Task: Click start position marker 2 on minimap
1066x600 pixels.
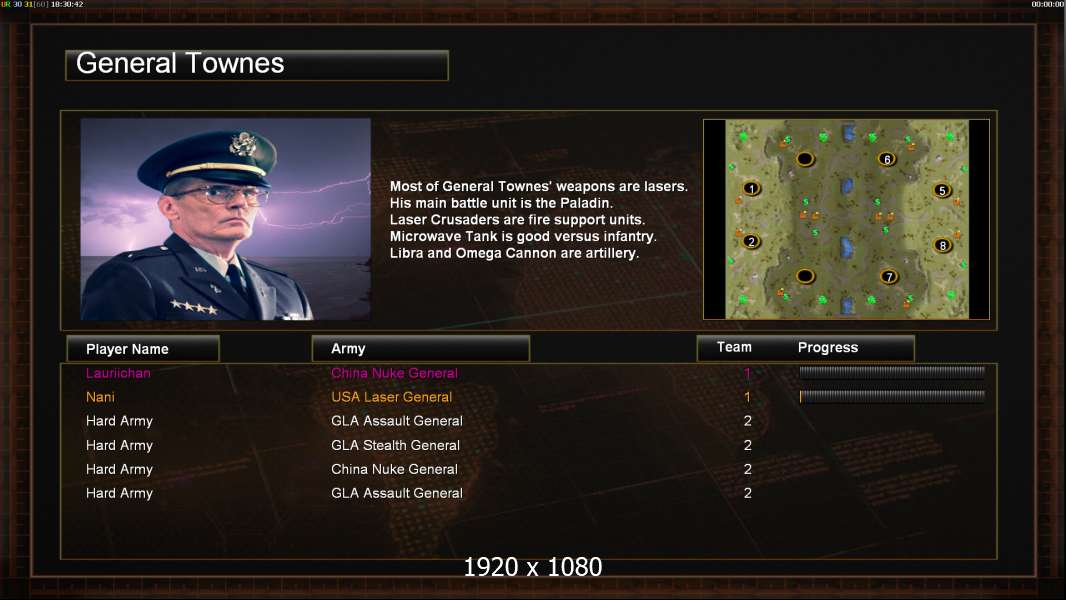Action: tap(751, 241)
